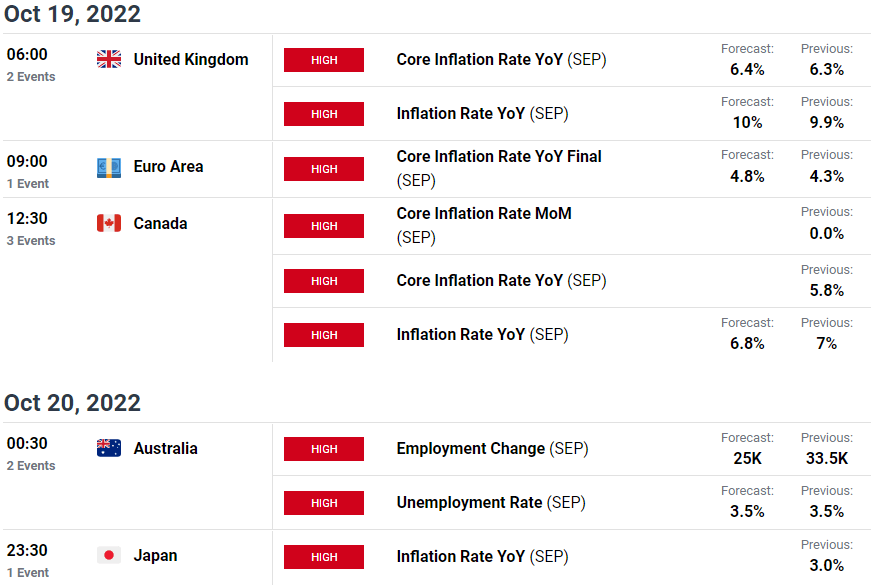Open Canada Inflation Rate YoY (SEP) event
Screen dimensions: 871x586
coord(482,335)
